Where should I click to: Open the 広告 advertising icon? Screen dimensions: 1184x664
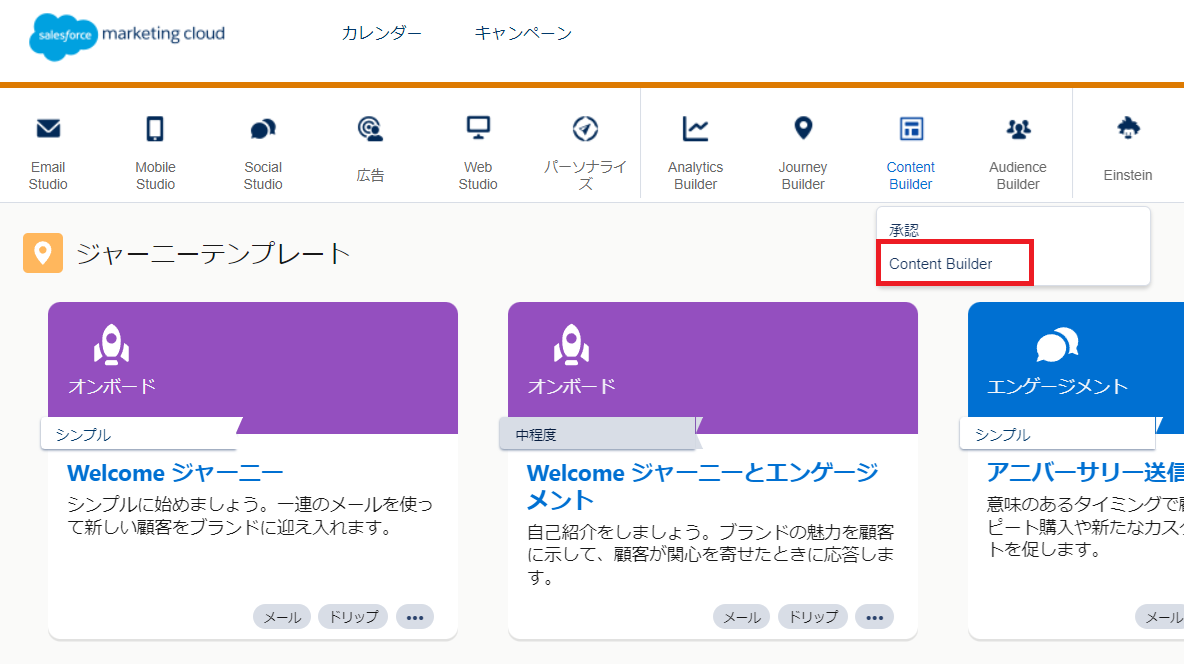[370, 129]
